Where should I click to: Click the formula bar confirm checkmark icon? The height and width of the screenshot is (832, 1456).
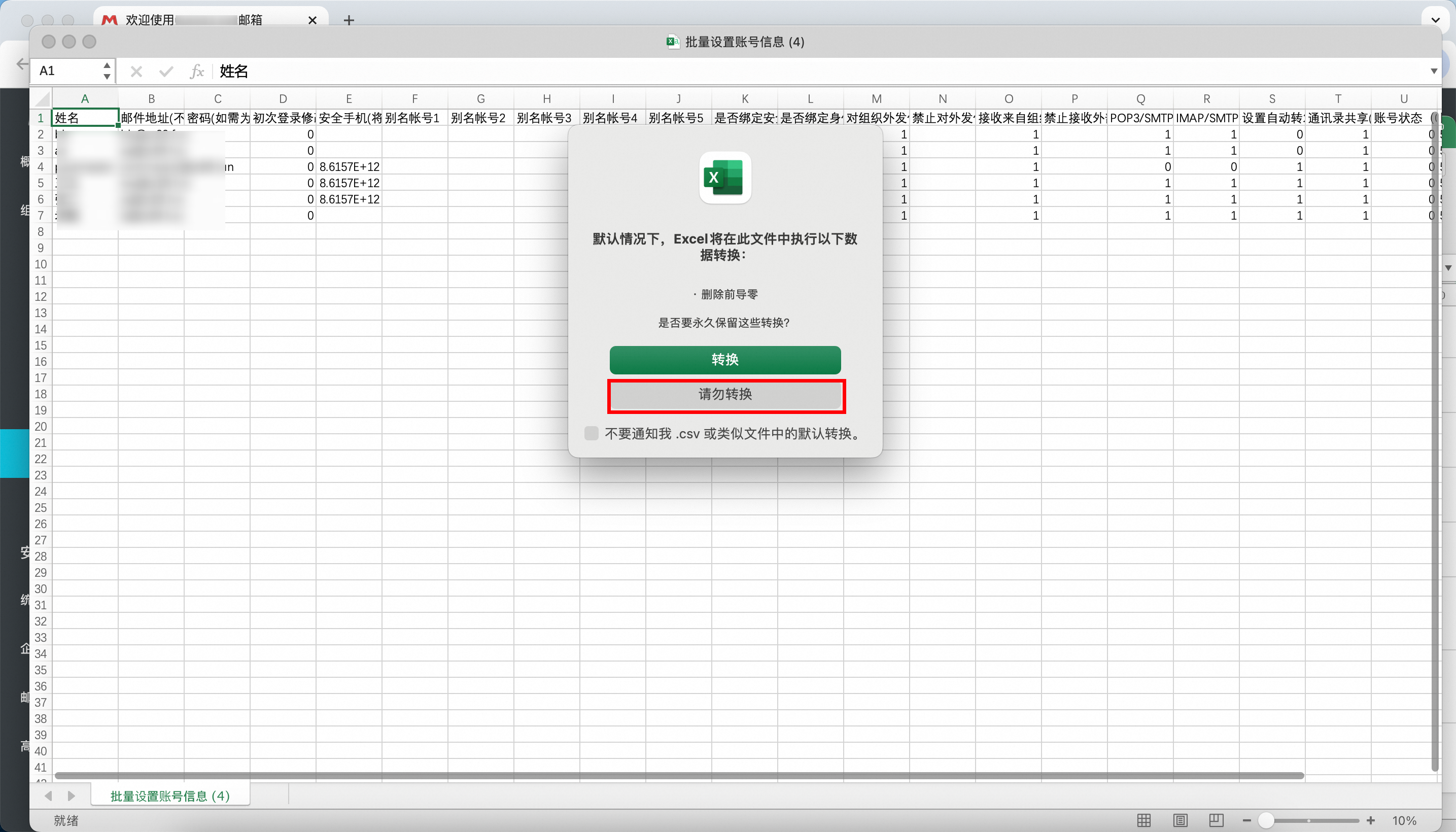[166, 72]
